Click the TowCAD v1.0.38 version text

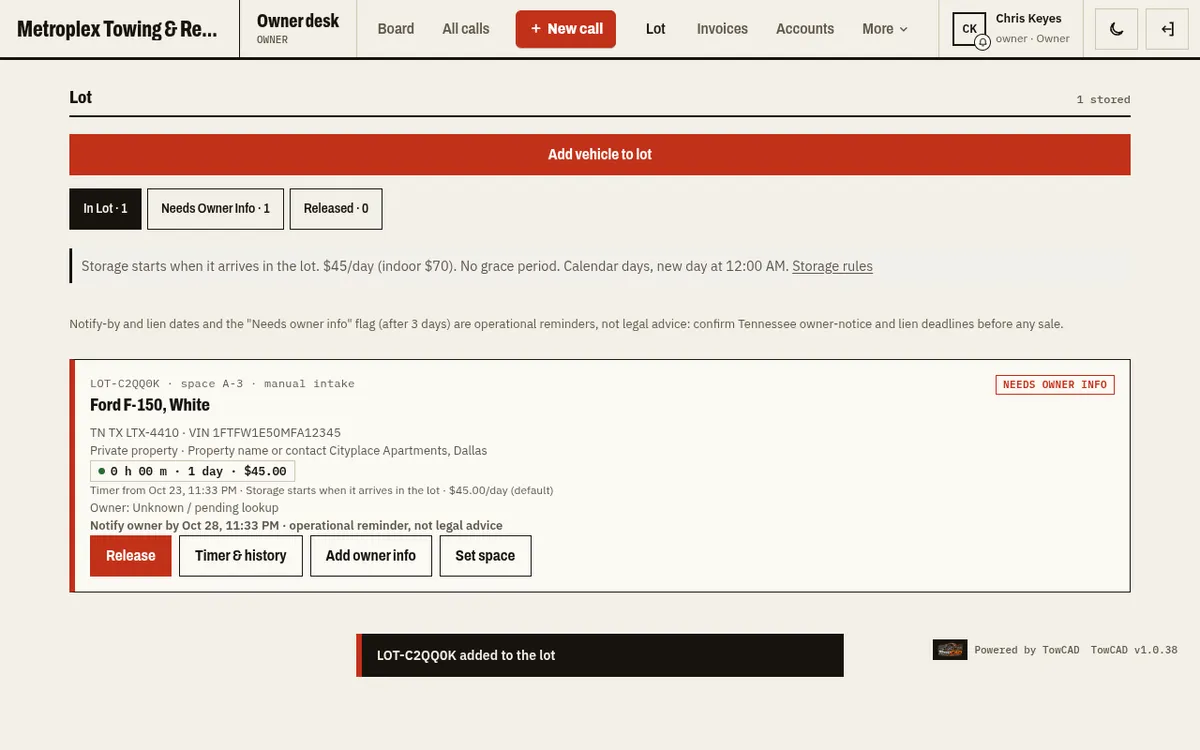pyautogui.click(x=1134, y=650)
